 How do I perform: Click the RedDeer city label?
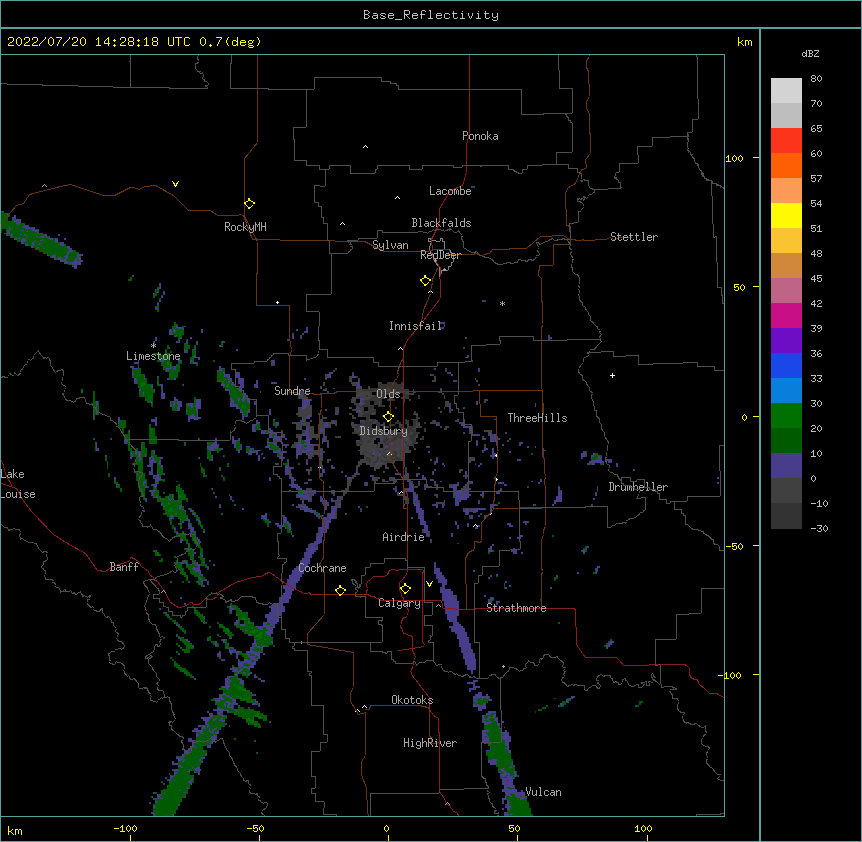[440, 255]
